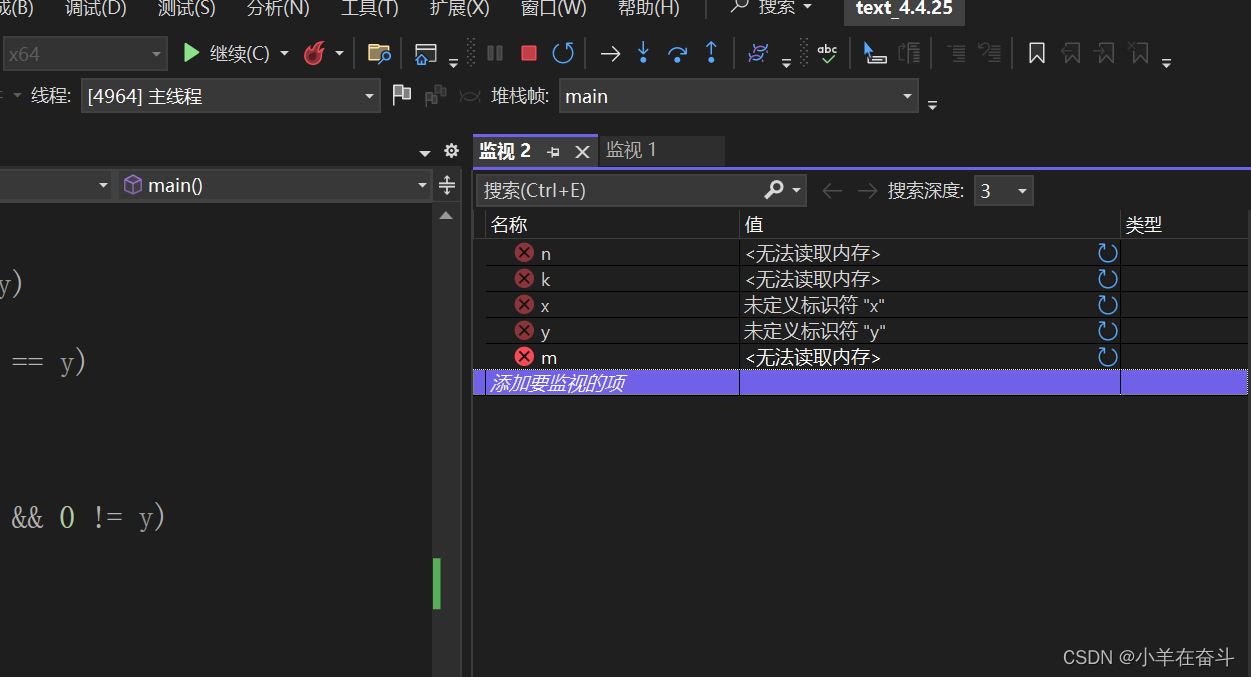This screenshot has width=1251, height=677.
Task: Select the value 未定义标识符 "x"
Action: 815,305
